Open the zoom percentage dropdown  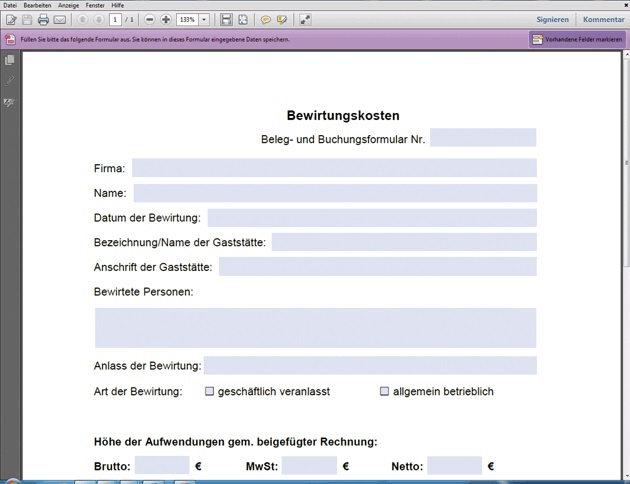coord(204,20)
